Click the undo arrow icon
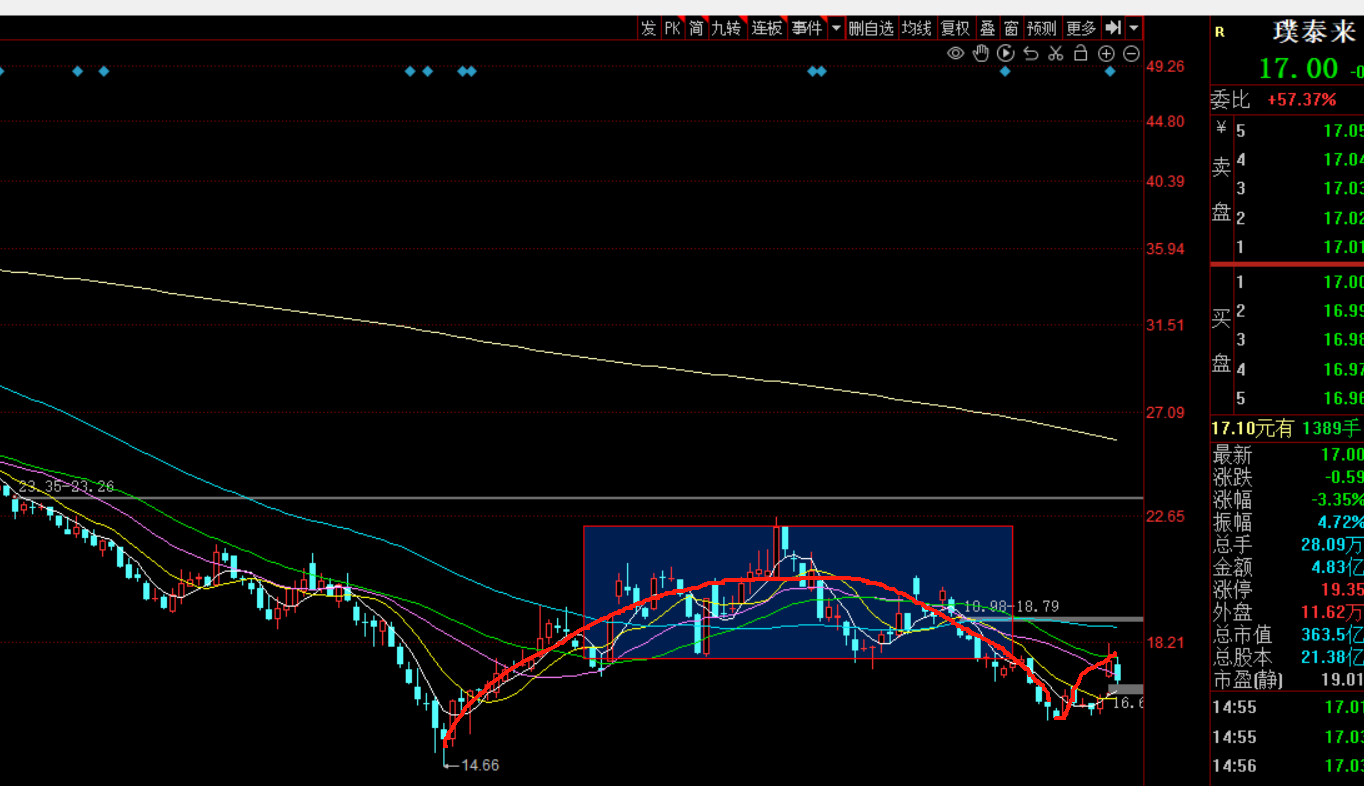Image resolution: width=1364 pixels, height=786 pixels. 1031,54
